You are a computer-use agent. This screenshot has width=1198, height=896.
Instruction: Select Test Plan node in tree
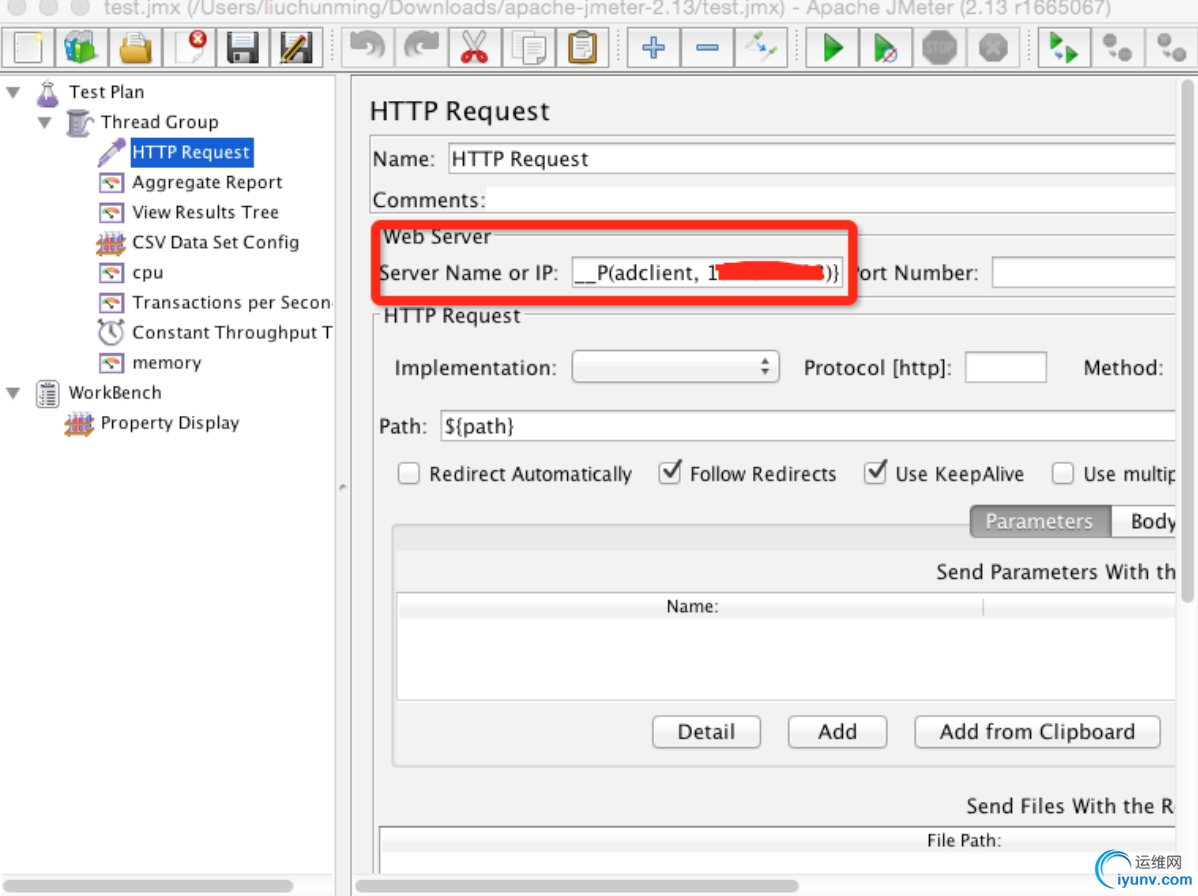(106, 92)
